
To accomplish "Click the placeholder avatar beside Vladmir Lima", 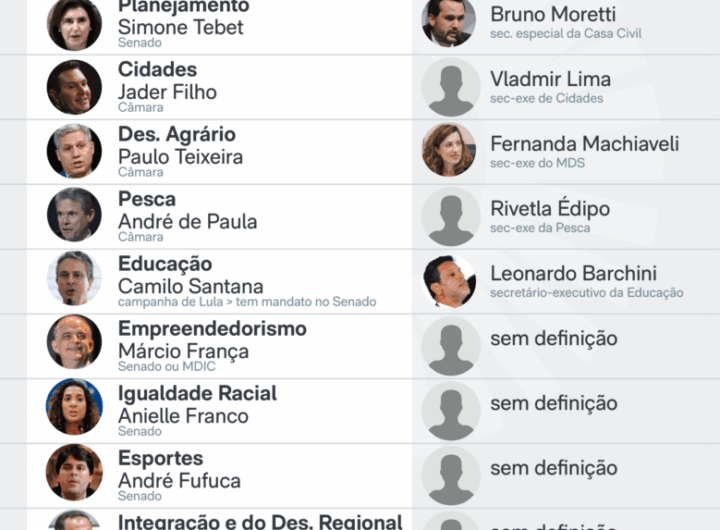I will (450, 87).
